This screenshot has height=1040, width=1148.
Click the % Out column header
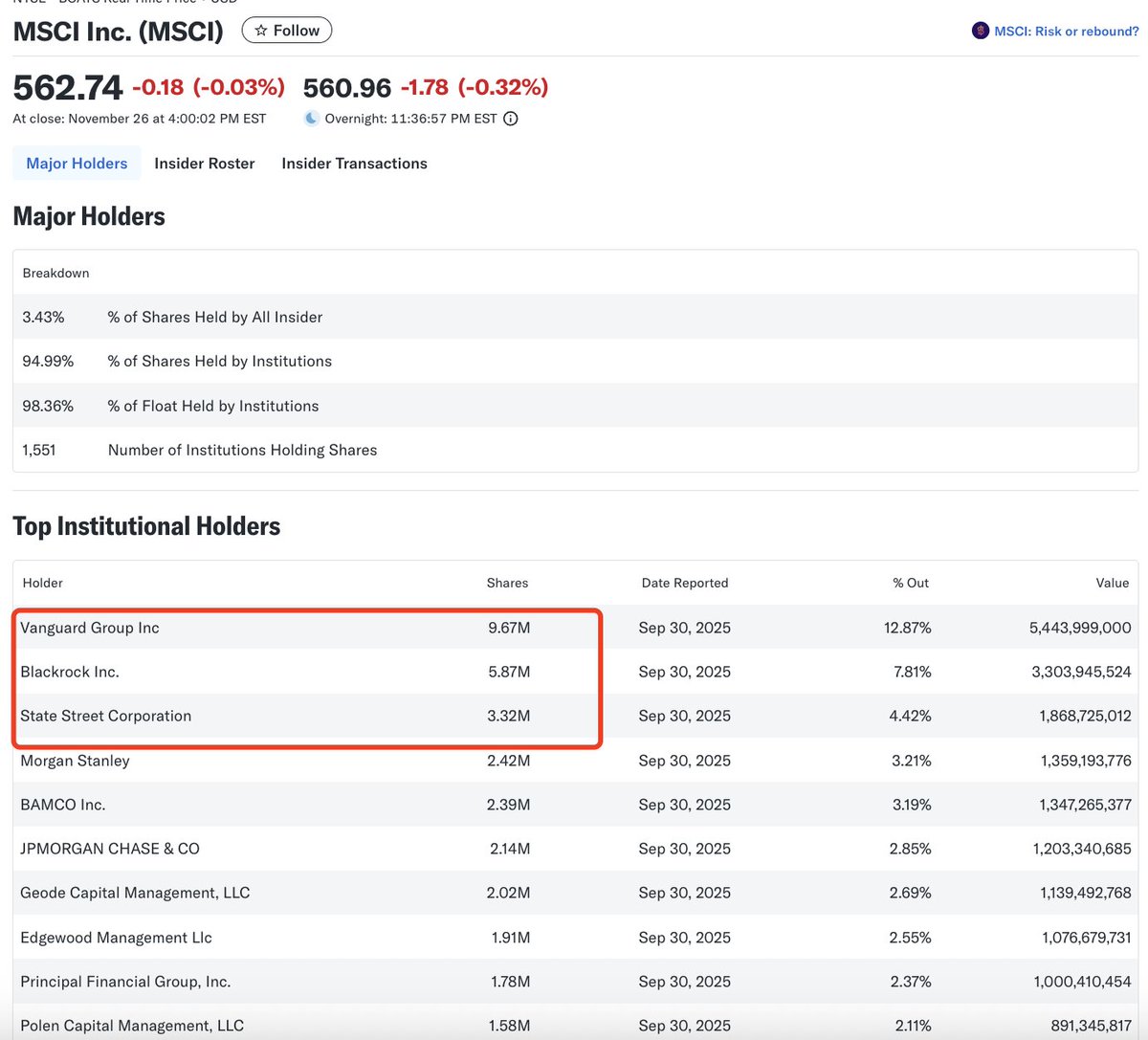911,583
